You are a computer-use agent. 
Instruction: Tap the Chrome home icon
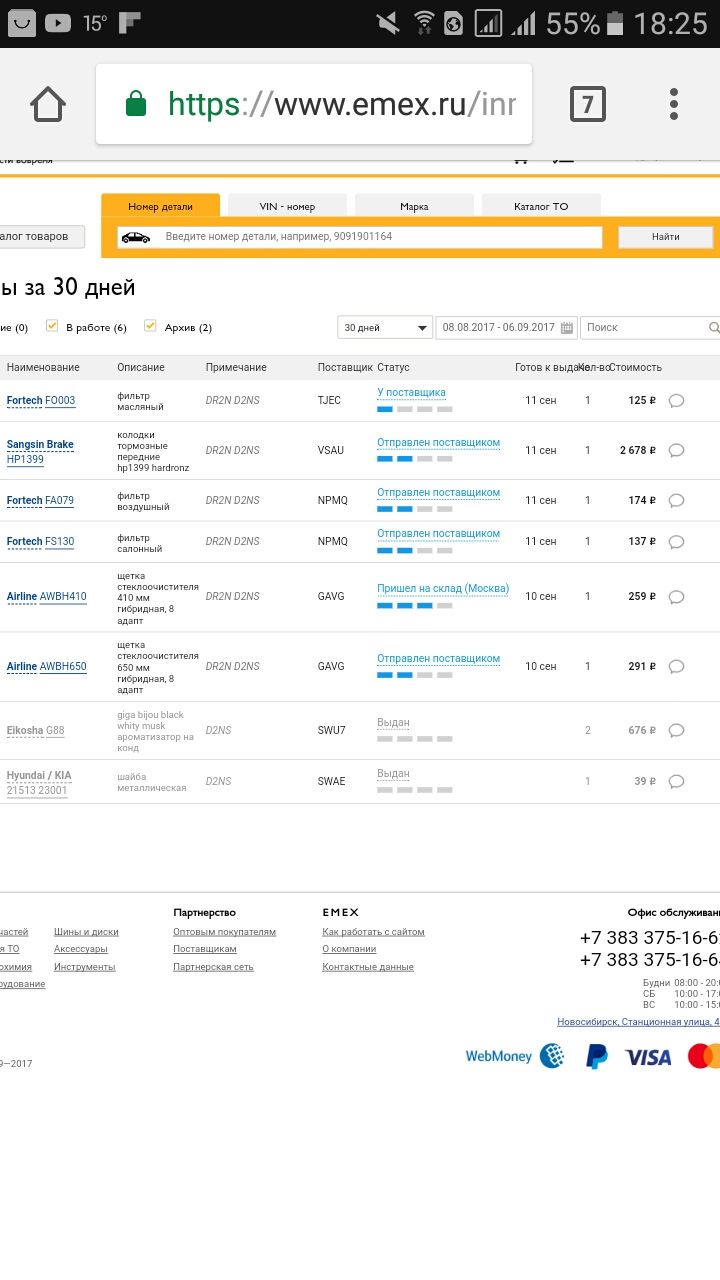click(x=48, y=104)
